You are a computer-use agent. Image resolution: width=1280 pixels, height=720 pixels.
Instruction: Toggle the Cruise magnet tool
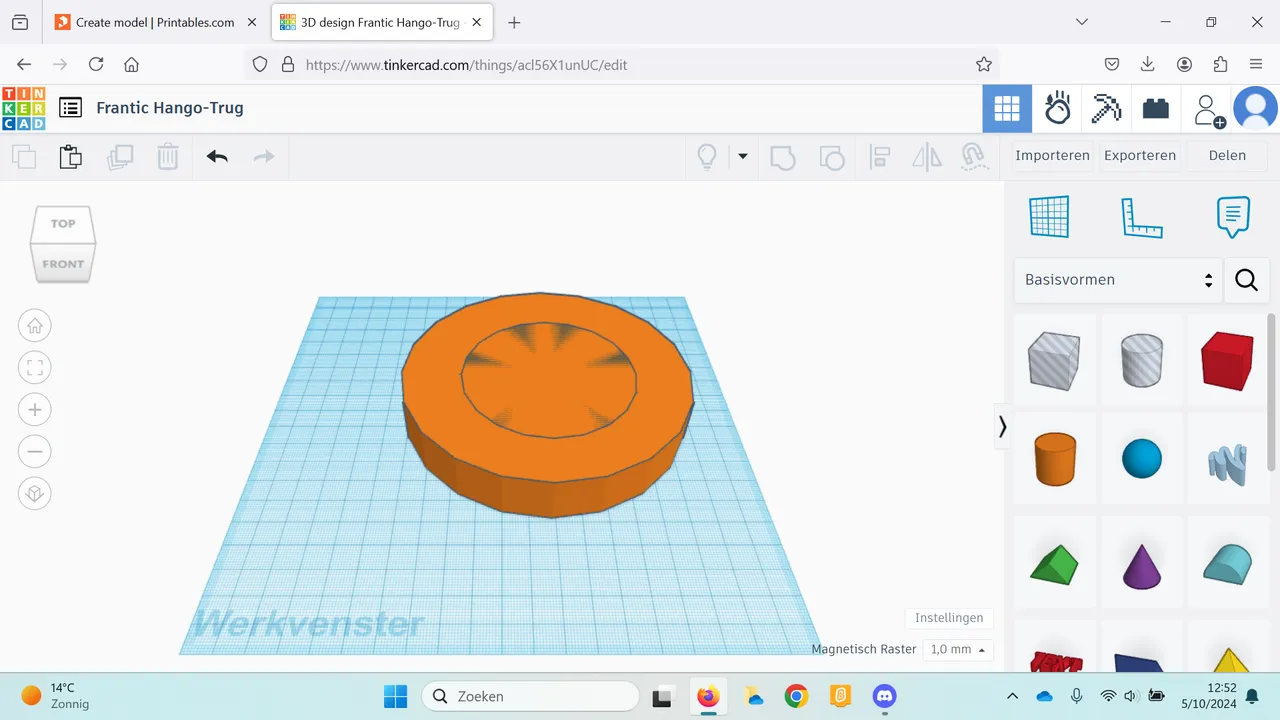(973, 157)
